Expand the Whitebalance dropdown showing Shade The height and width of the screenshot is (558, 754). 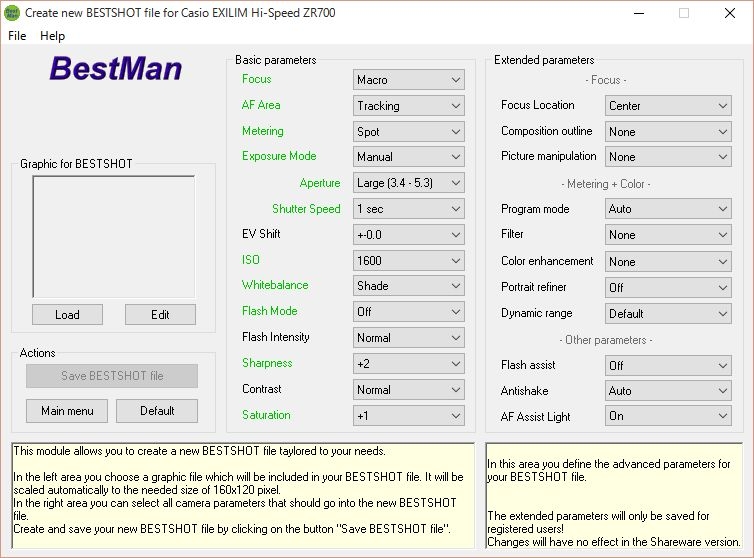click(x=408, y=286)
